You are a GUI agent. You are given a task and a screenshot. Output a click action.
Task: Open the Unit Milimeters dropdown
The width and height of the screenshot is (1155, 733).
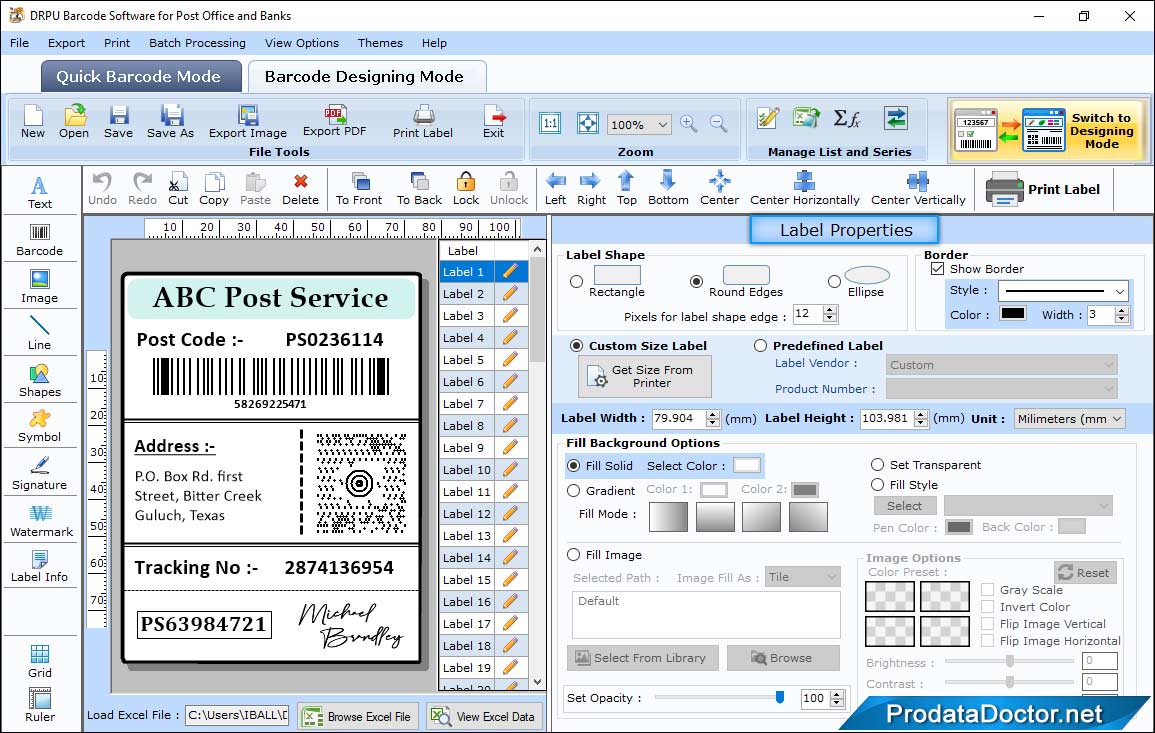click(1070, 418)
